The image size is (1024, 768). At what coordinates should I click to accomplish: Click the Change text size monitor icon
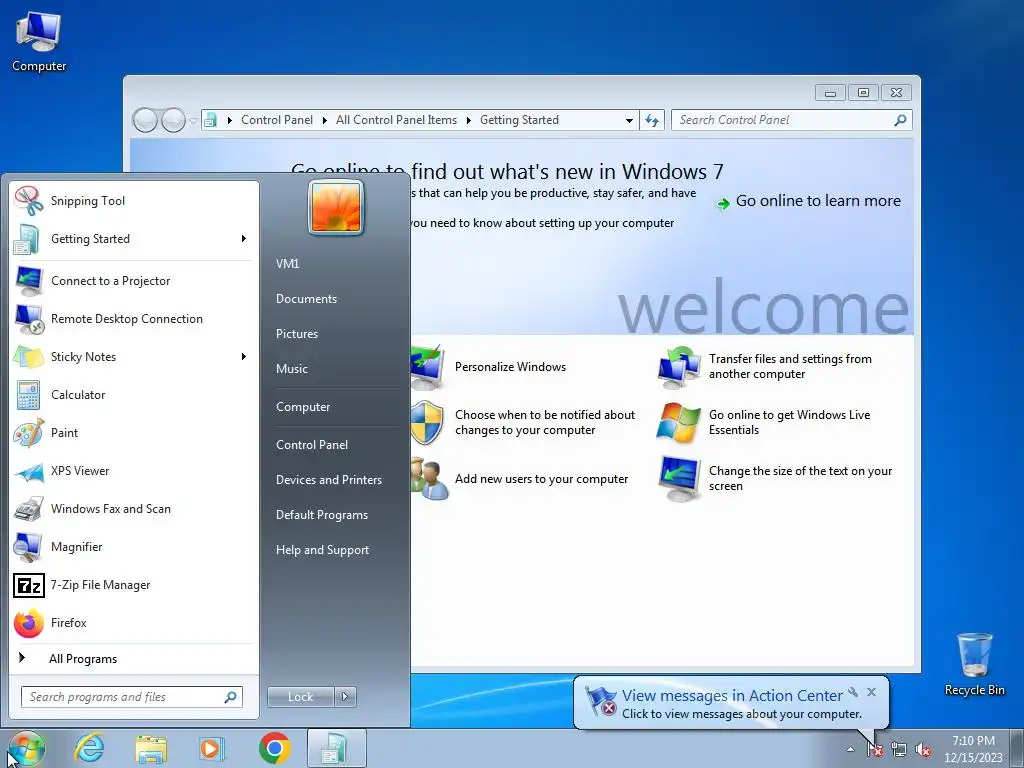679,479
